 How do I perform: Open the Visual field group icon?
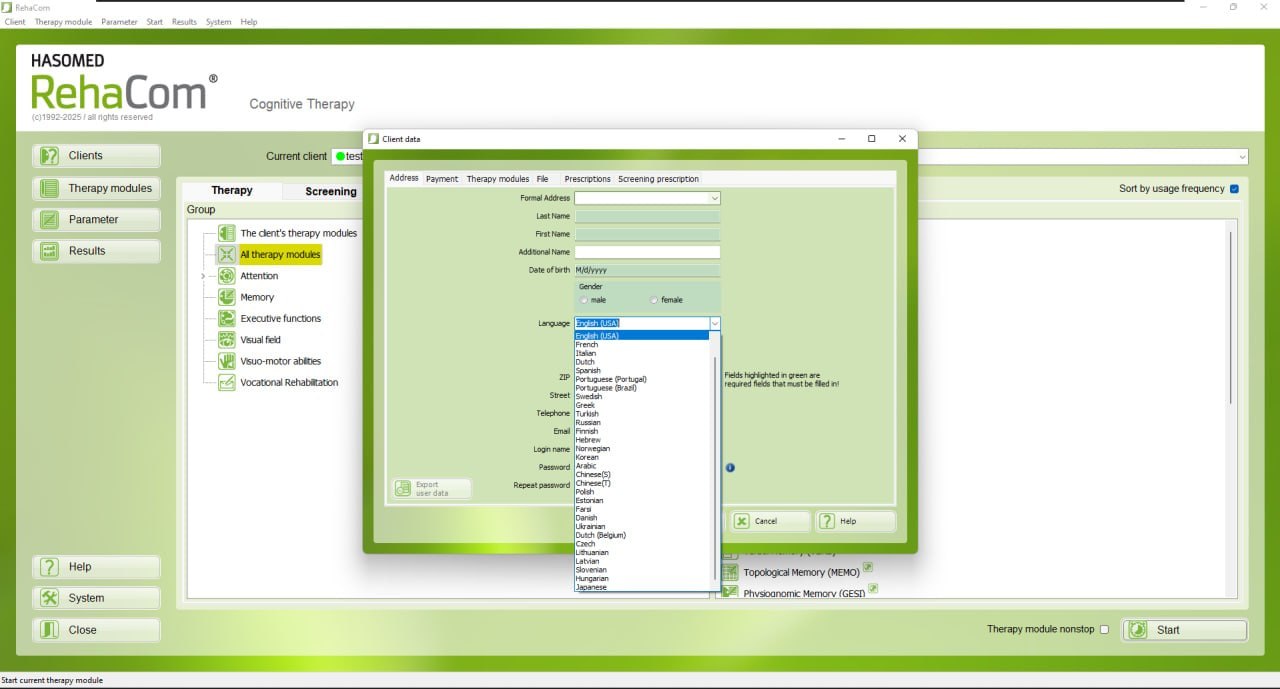tap(227, 340)
